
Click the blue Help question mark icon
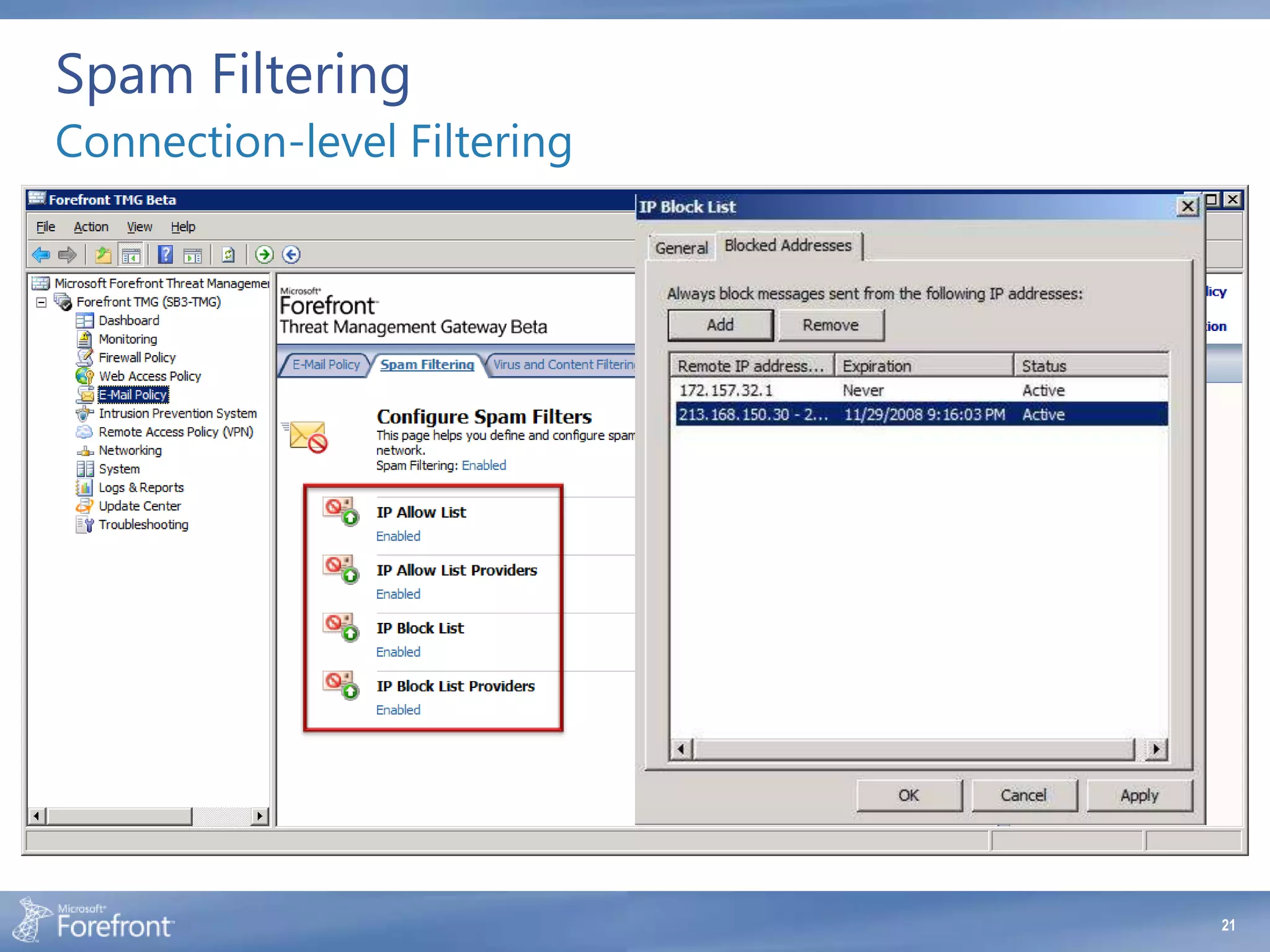click(166, 255)
